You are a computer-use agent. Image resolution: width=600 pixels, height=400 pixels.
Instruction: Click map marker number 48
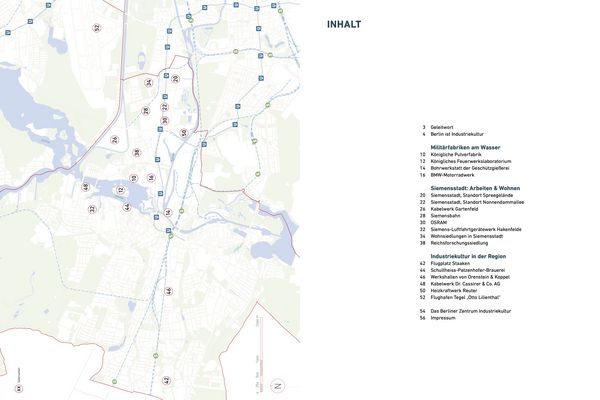85,187
